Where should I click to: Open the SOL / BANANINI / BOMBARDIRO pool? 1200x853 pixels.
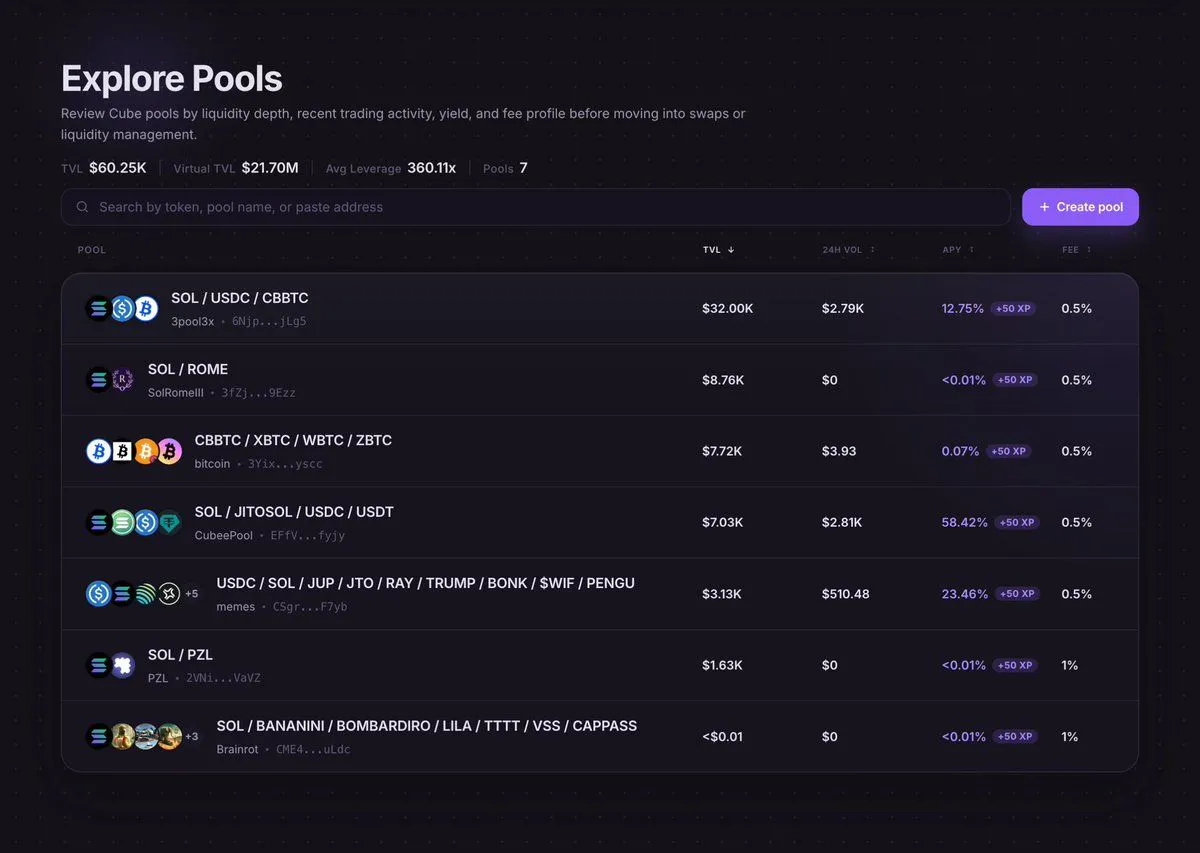(600, 737)
